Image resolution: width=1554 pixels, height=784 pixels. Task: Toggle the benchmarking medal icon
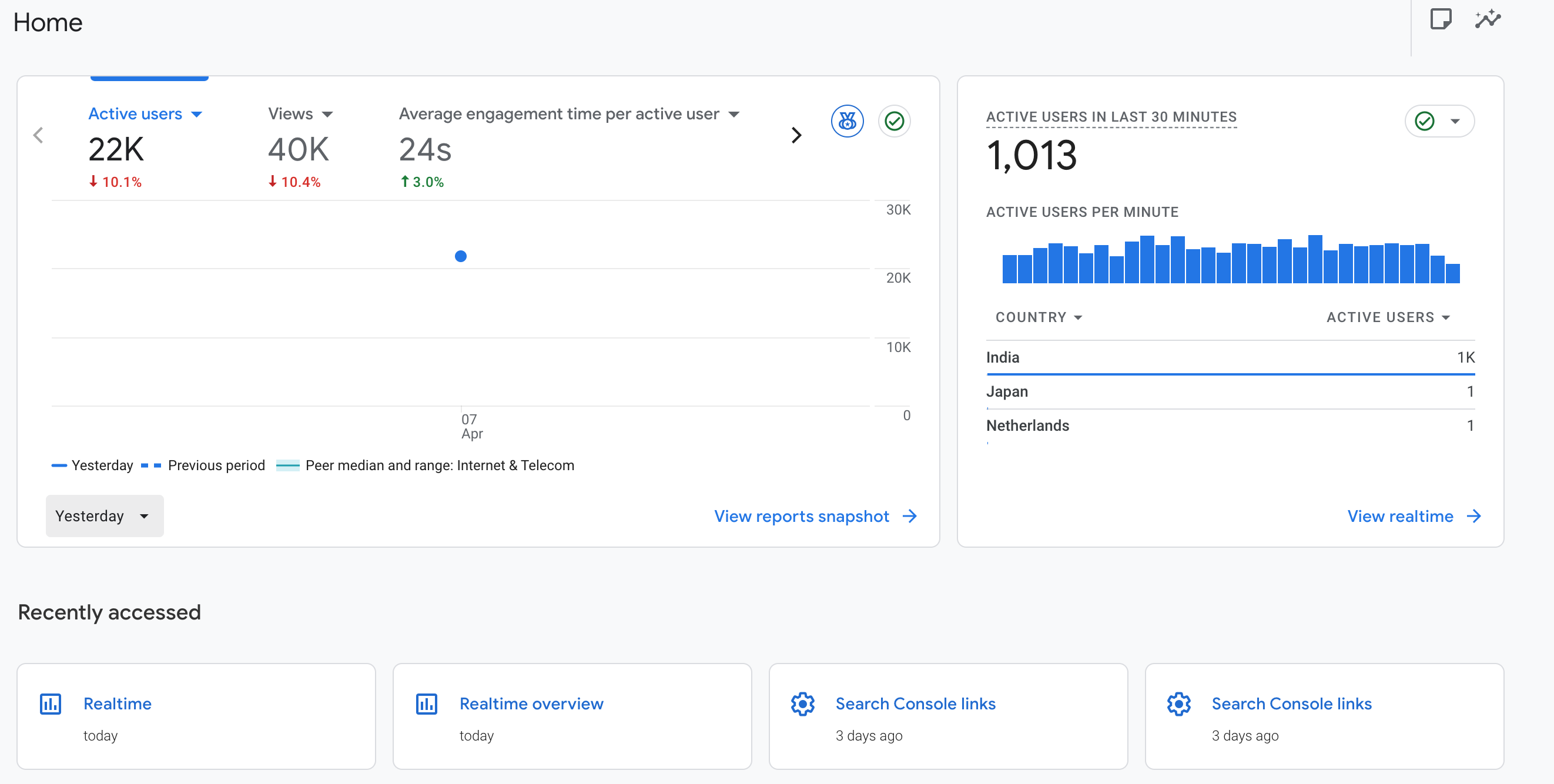point(847,121)
